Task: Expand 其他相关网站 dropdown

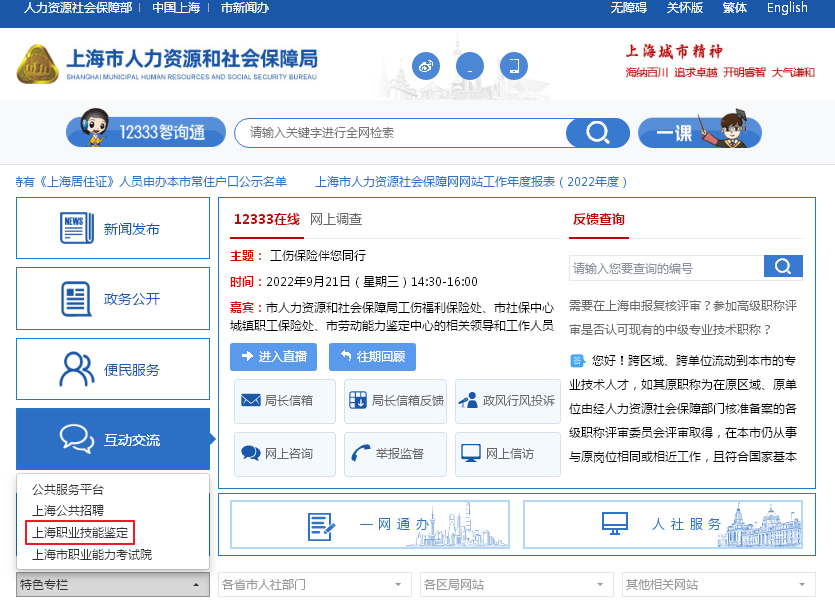Action: (x=718, y=585)
